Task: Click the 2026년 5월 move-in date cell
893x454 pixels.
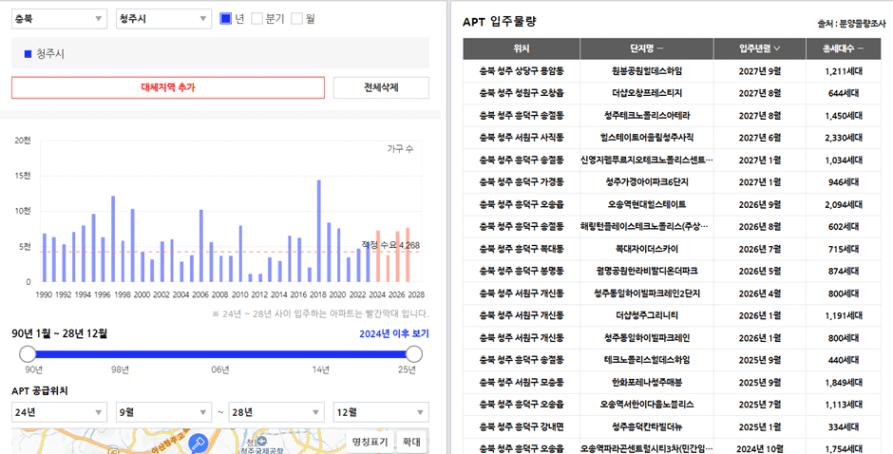Action: pos(760,271)
